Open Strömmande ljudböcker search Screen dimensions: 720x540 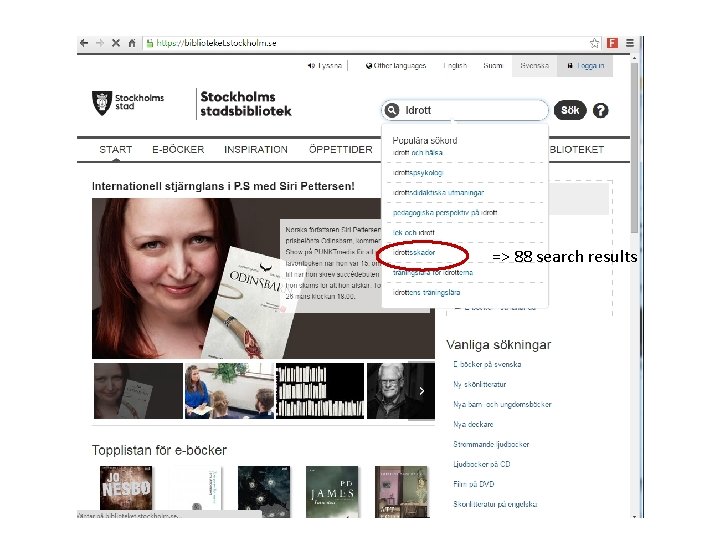tap(491, 444)
